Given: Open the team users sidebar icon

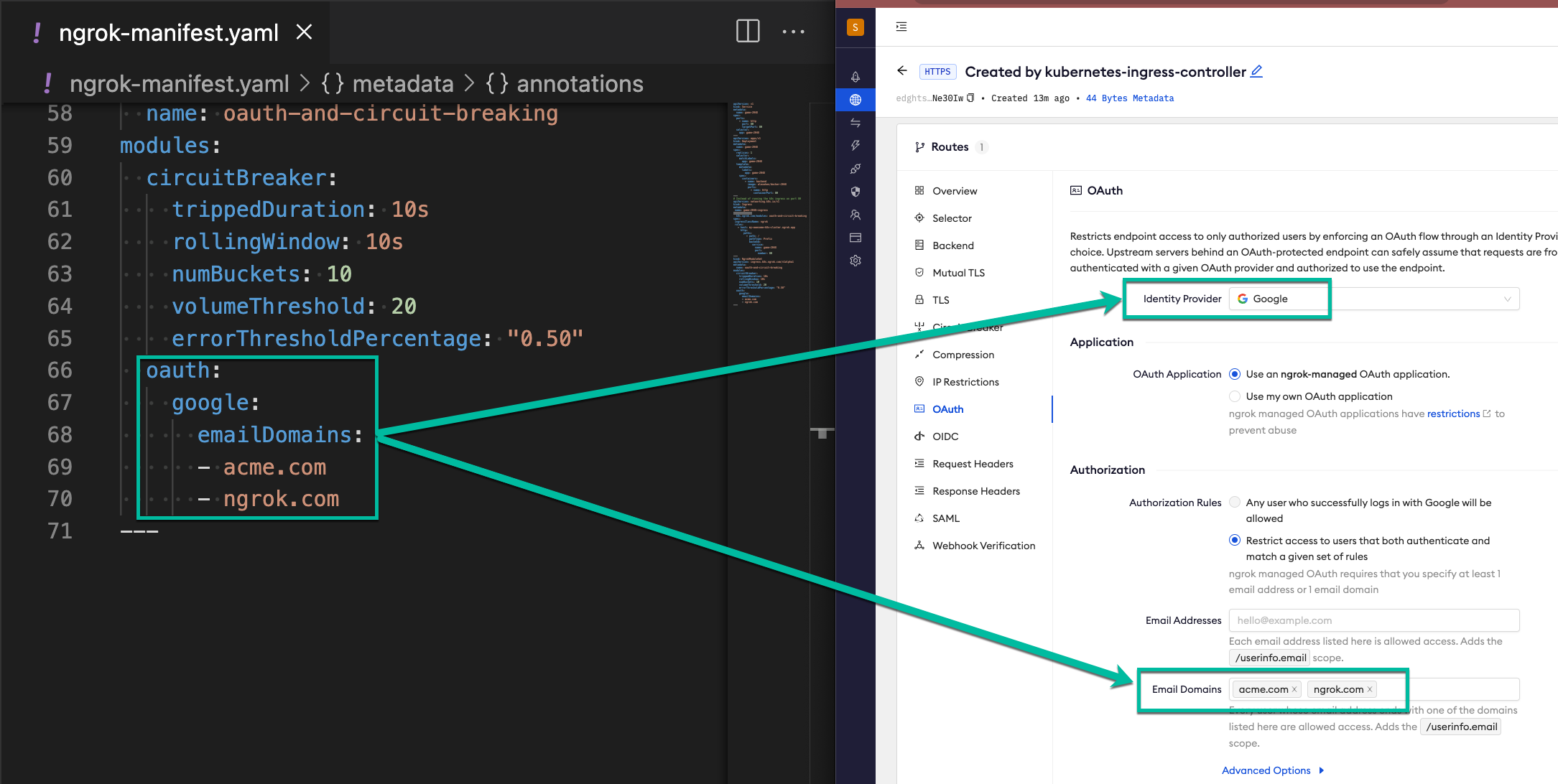Looking at the screenshot, I should [x=855, y=215].
